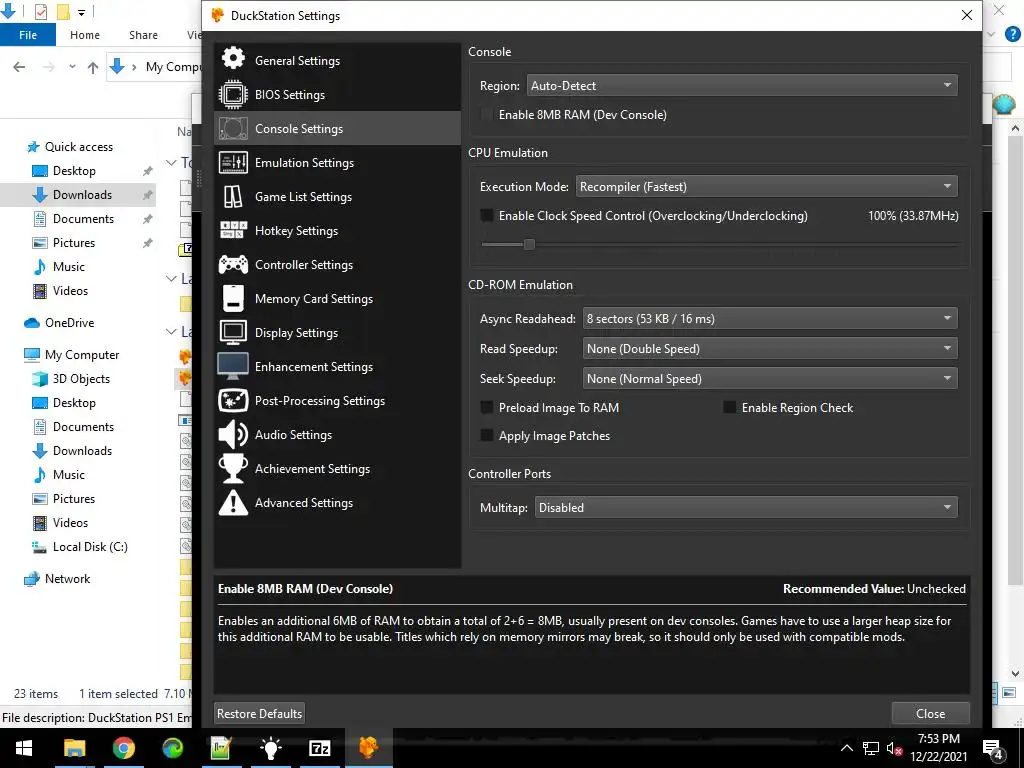Open General Settings gear icon

tap(233, 60)
